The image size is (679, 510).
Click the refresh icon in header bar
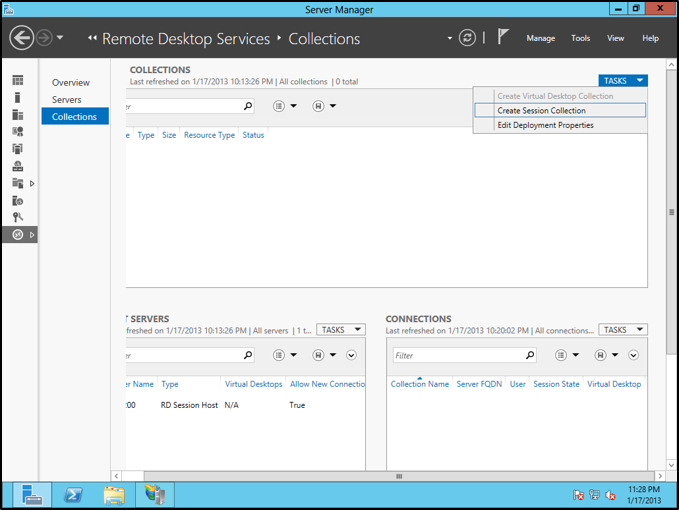pos(467,38)
